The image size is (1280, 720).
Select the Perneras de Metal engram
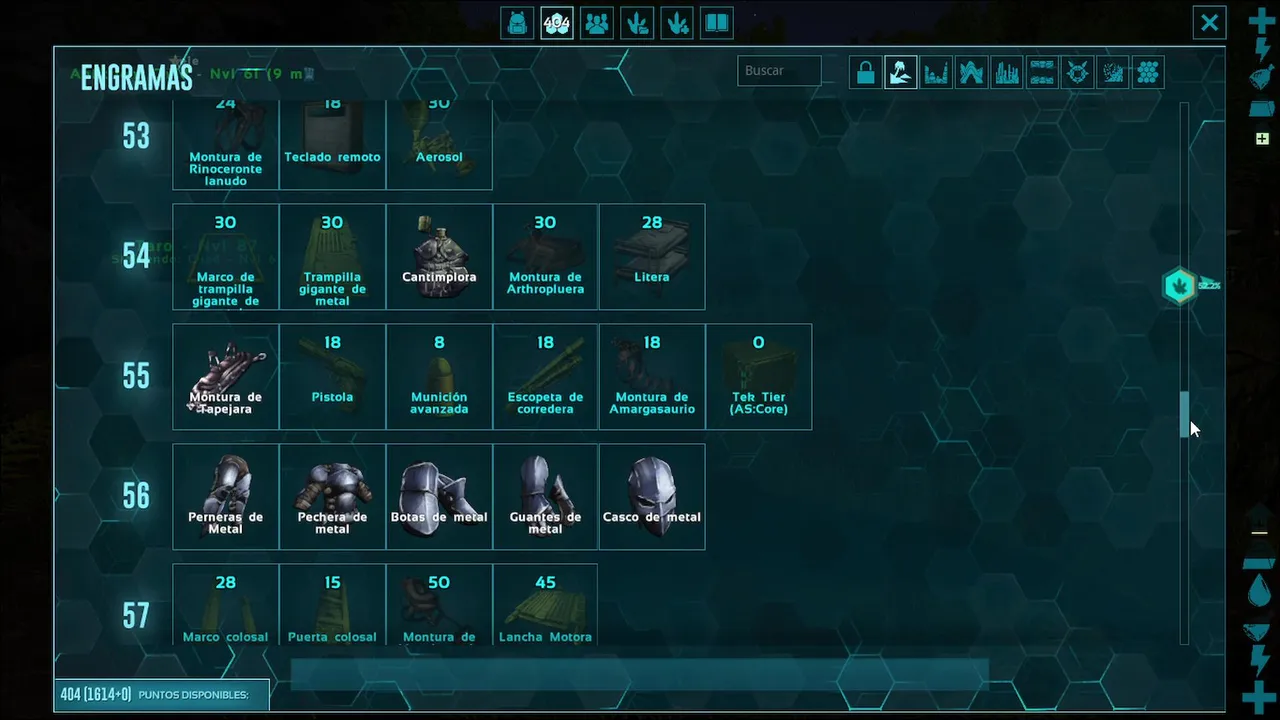(226, 497)
